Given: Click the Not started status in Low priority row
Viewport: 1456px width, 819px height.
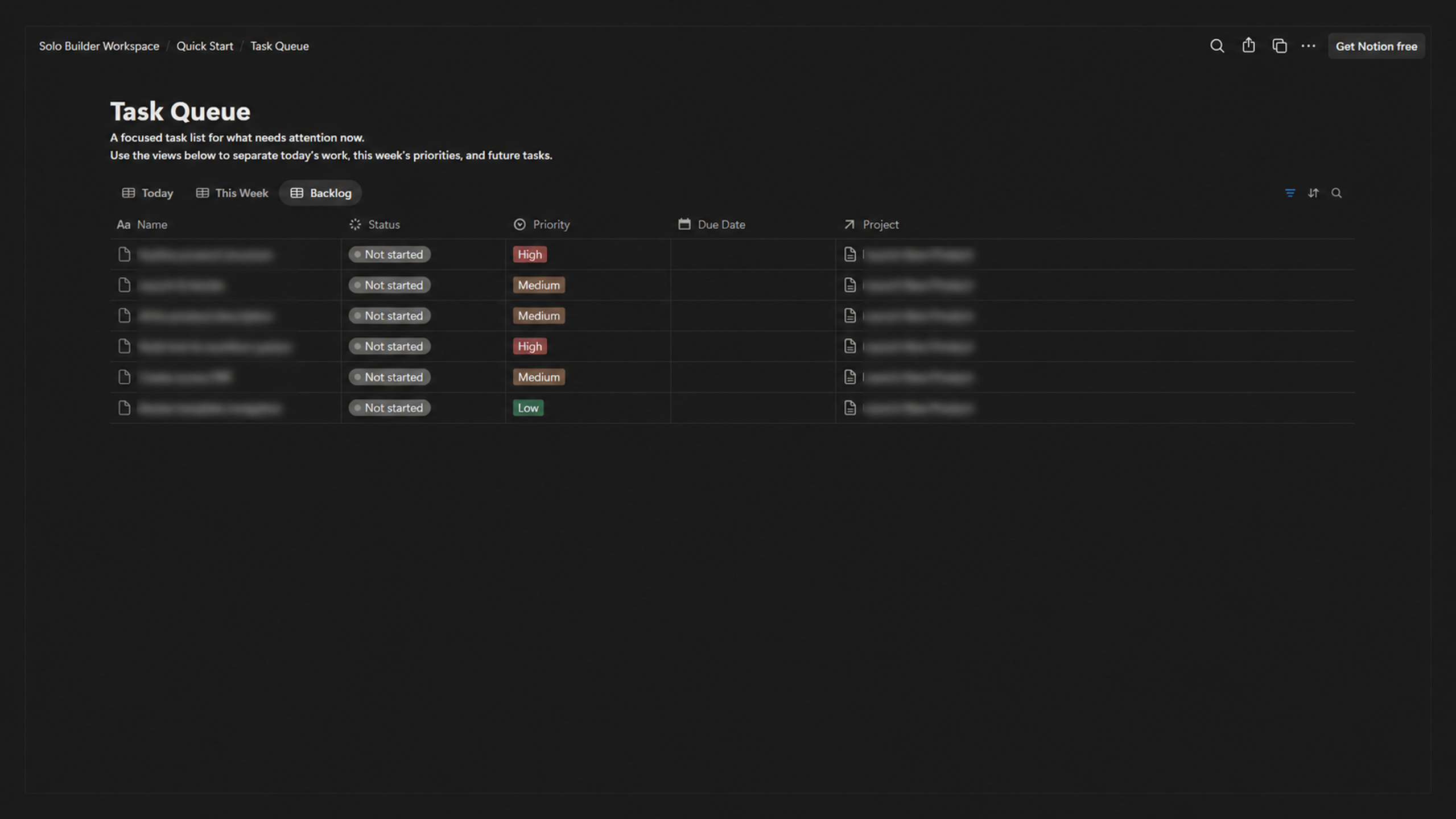Looking at the screenshot, I should click(x=389, y=408).
